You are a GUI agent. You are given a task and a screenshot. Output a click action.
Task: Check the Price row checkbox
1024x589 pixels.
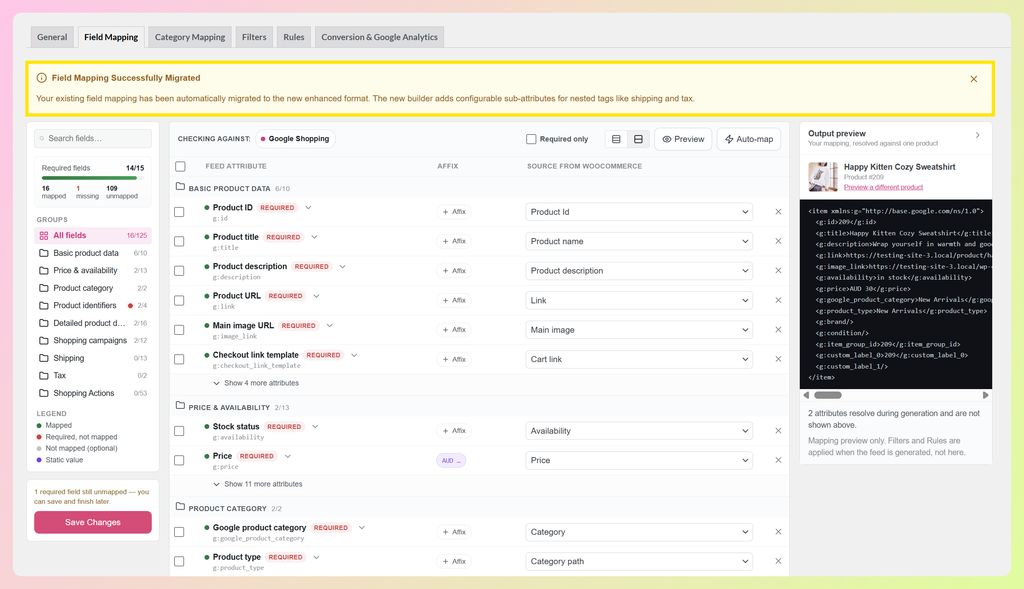click(x=179, y=461)
